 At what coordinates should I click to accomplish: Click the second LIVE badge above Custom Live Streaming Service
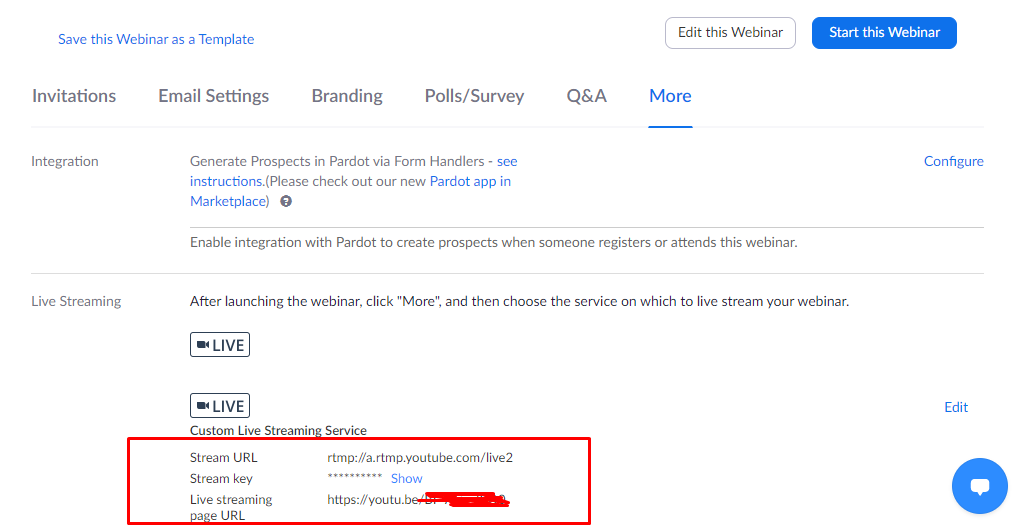tap(220, 406)
